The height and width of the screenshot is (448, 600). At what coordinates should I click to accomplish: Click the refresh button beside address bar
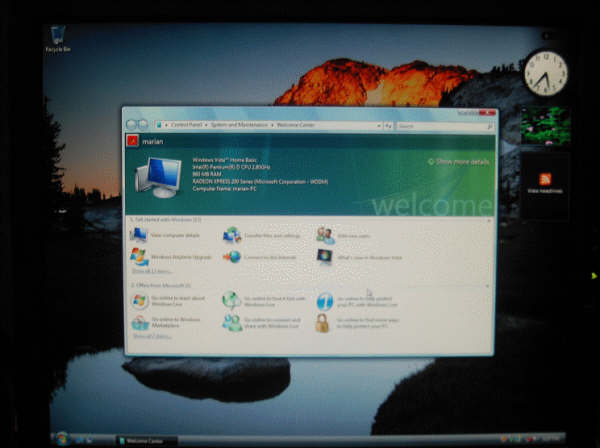click(388, 125)
